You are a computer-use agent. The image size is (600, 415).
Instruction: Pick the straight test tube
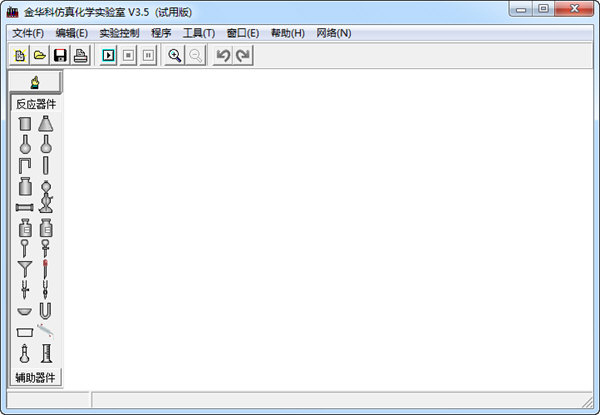pyautogui.click(x=46, y=165)
